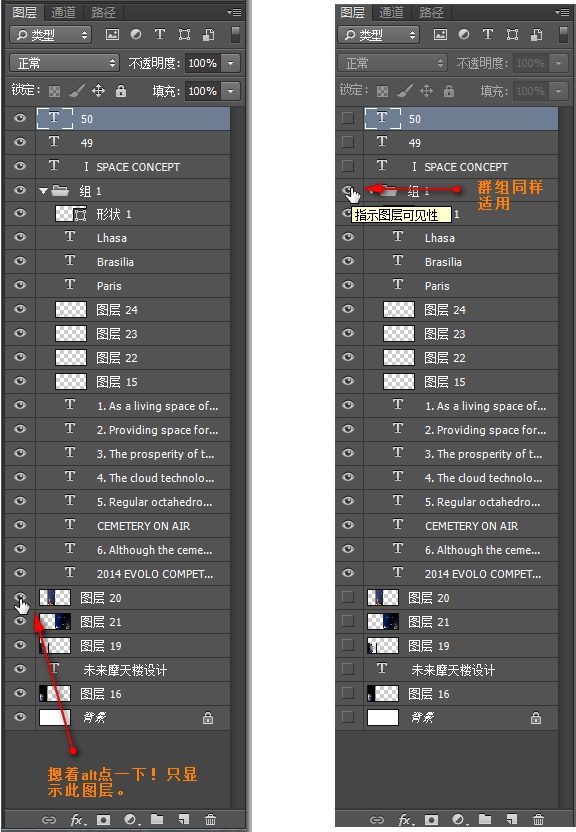
Task: Open the 不透明度 dropdown arrow in left panel
Action: tap(231, 63)
